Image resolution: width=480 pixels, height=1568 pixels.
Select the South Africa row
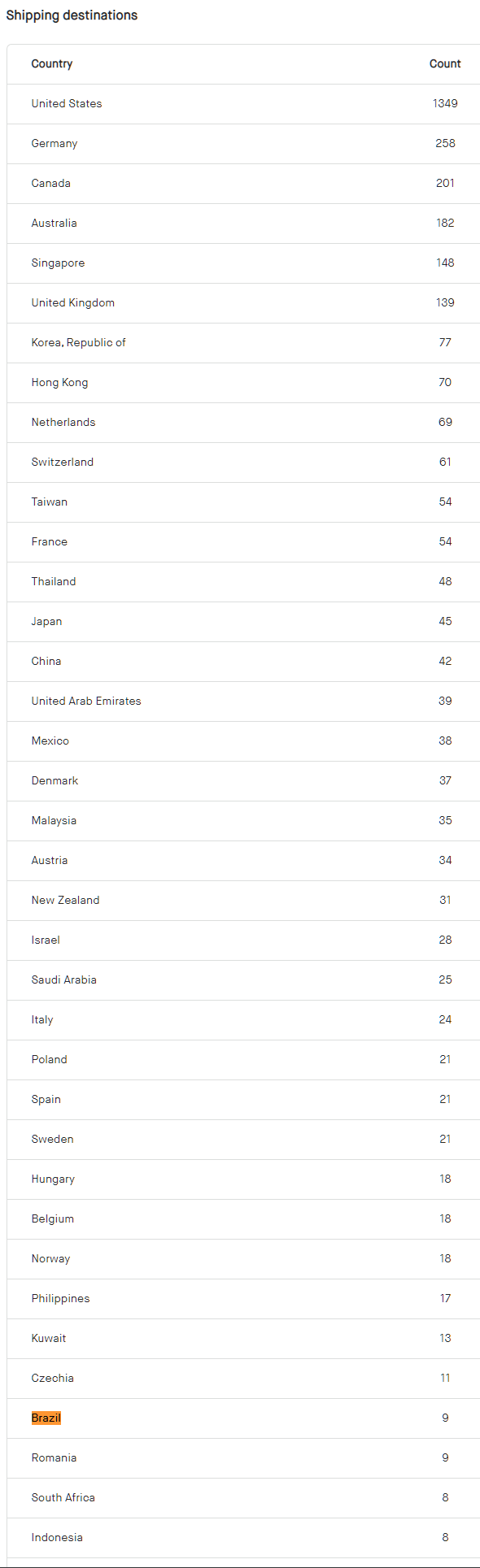tap(243, 1498)
